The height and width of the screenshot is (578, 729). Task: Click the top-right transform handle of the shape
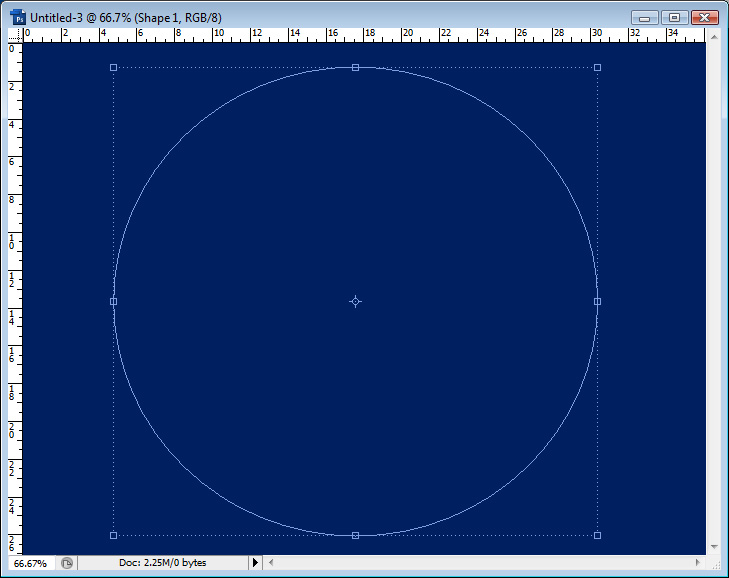point(597,67)
